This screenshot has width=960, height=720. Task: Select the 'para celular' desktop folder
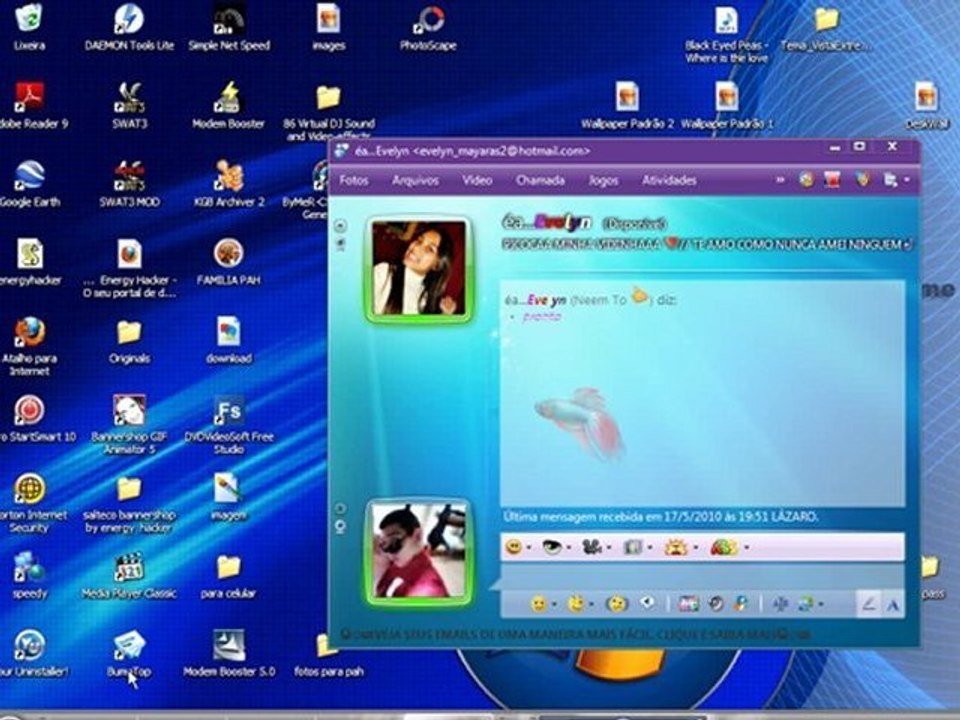pos(228,576)
